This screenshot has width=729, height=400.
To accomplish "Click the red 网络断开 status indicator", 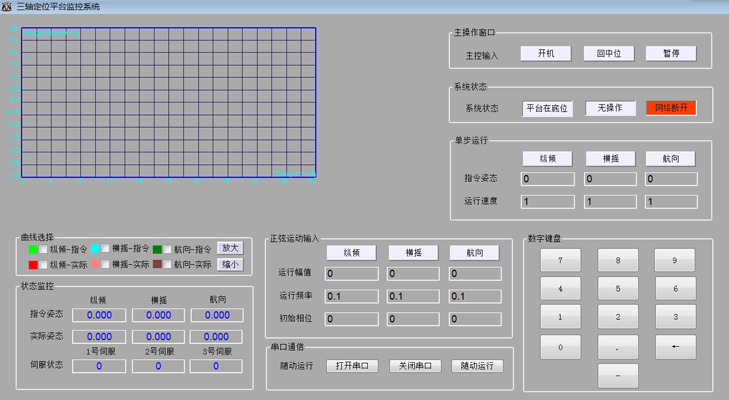I will (x=670, y=108).
